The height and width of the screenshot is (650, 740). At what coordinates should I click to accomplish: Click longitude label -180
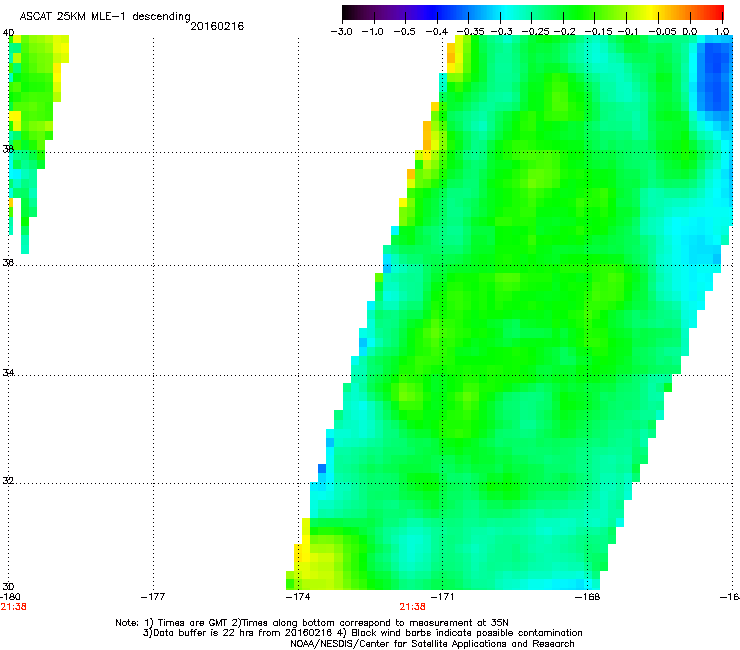(x=10, y=597)
